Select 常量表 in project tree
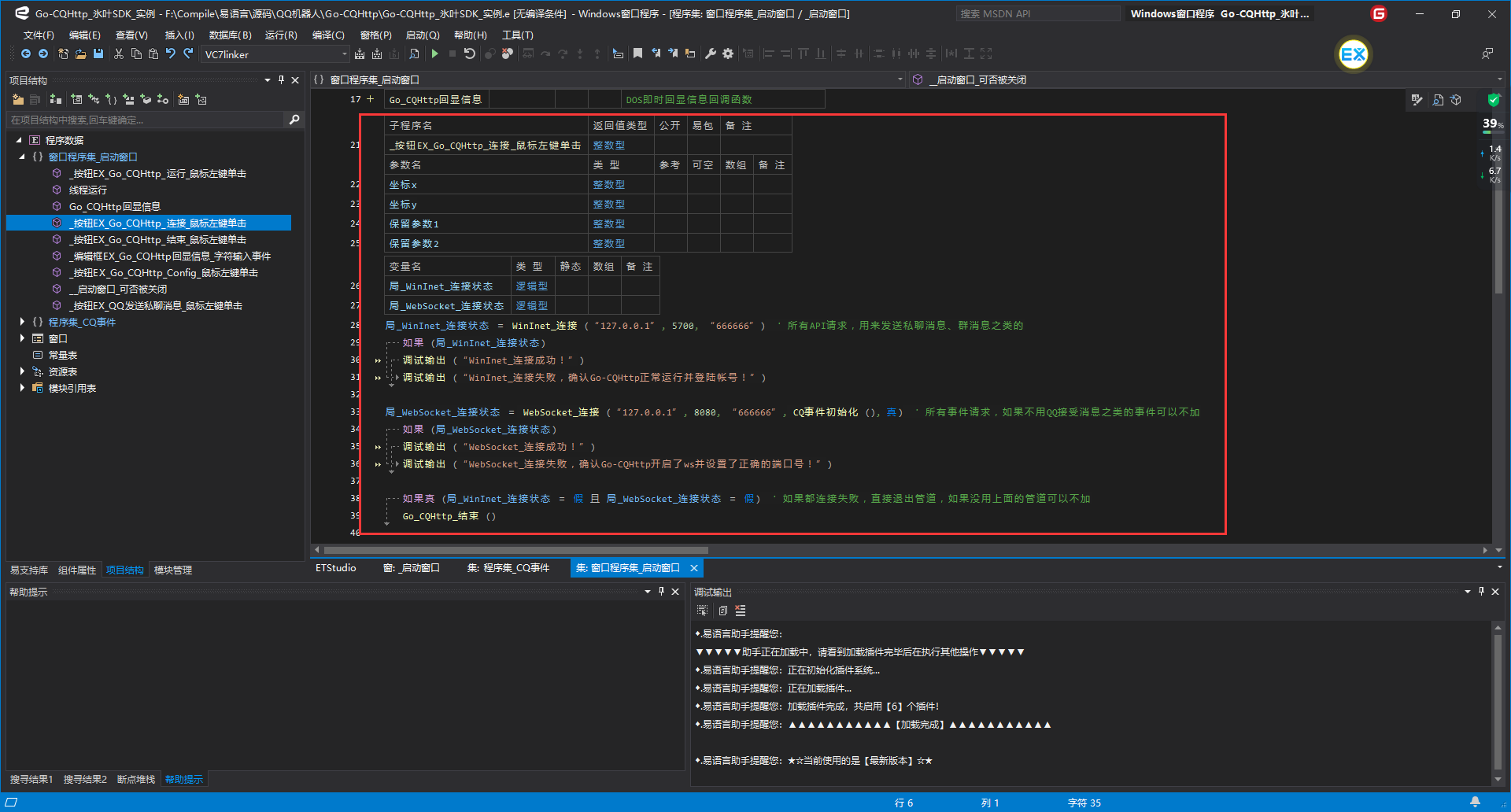Viewport: 1511px width, 812px height. click(x=63, y=356)
